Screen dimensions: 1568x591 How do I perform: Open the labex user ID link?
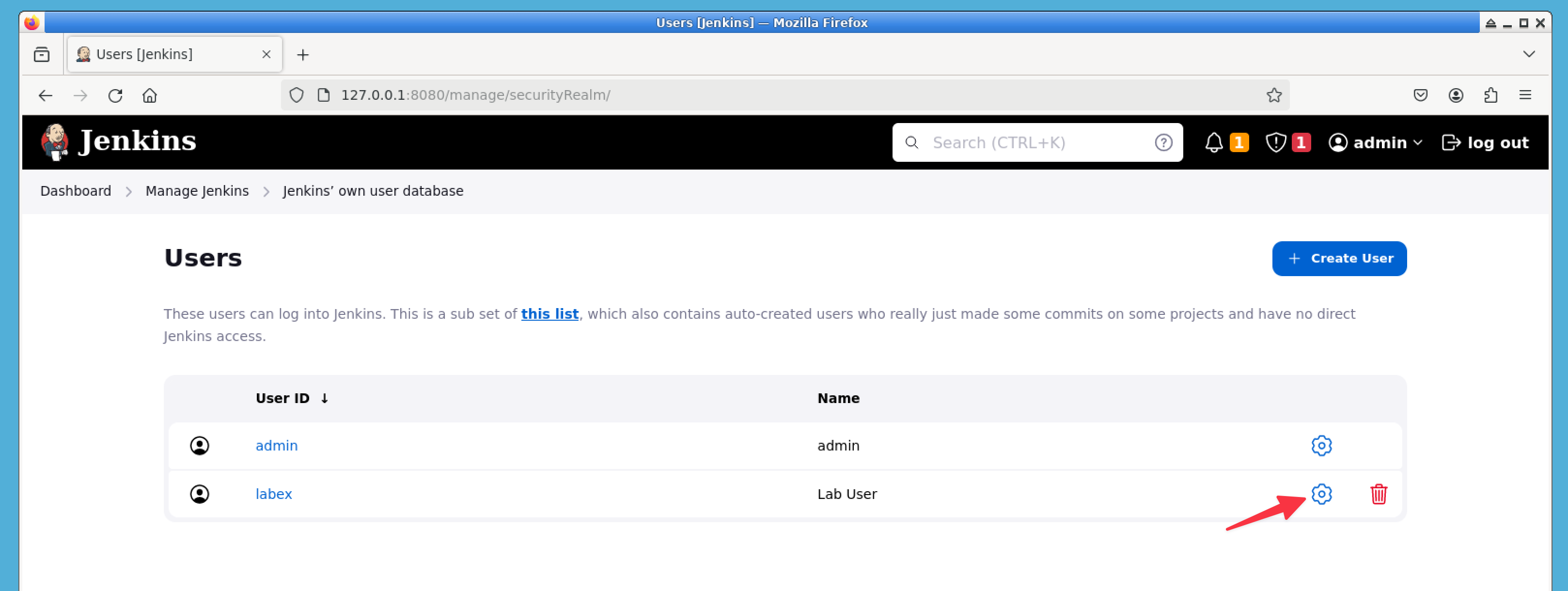273,494
